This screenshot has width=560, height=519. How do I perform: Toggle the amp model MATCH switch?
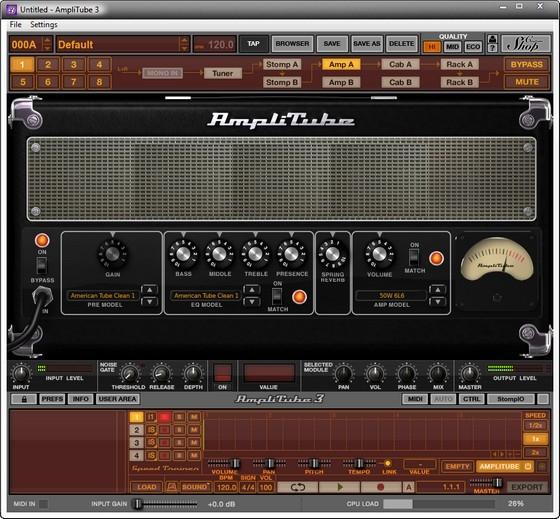coord(414,257)
